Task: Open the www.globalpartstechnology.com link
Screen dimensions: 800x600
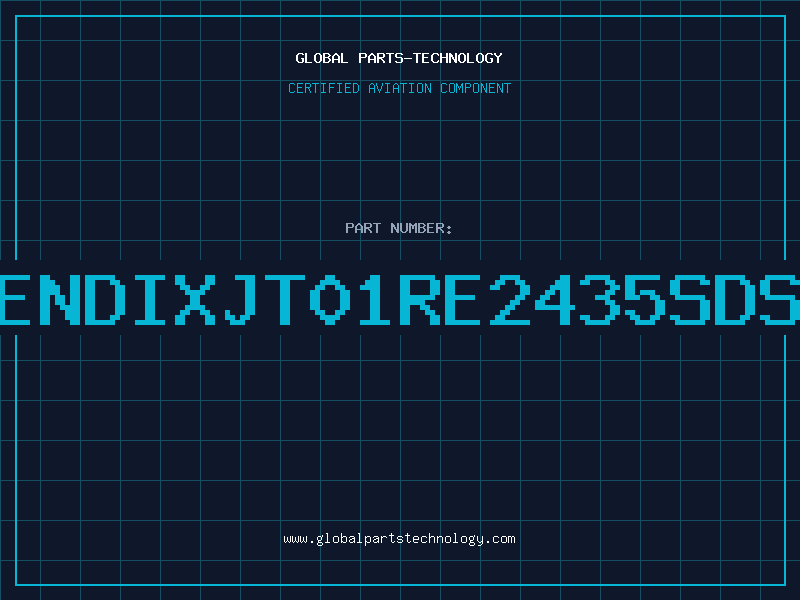Action: pyautogui.click(x=399, y=539)
